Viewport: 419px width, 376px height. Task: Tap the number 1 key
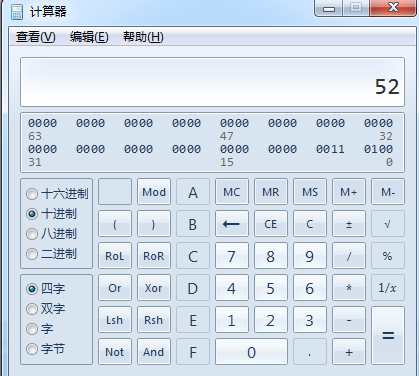pos(232,320)
